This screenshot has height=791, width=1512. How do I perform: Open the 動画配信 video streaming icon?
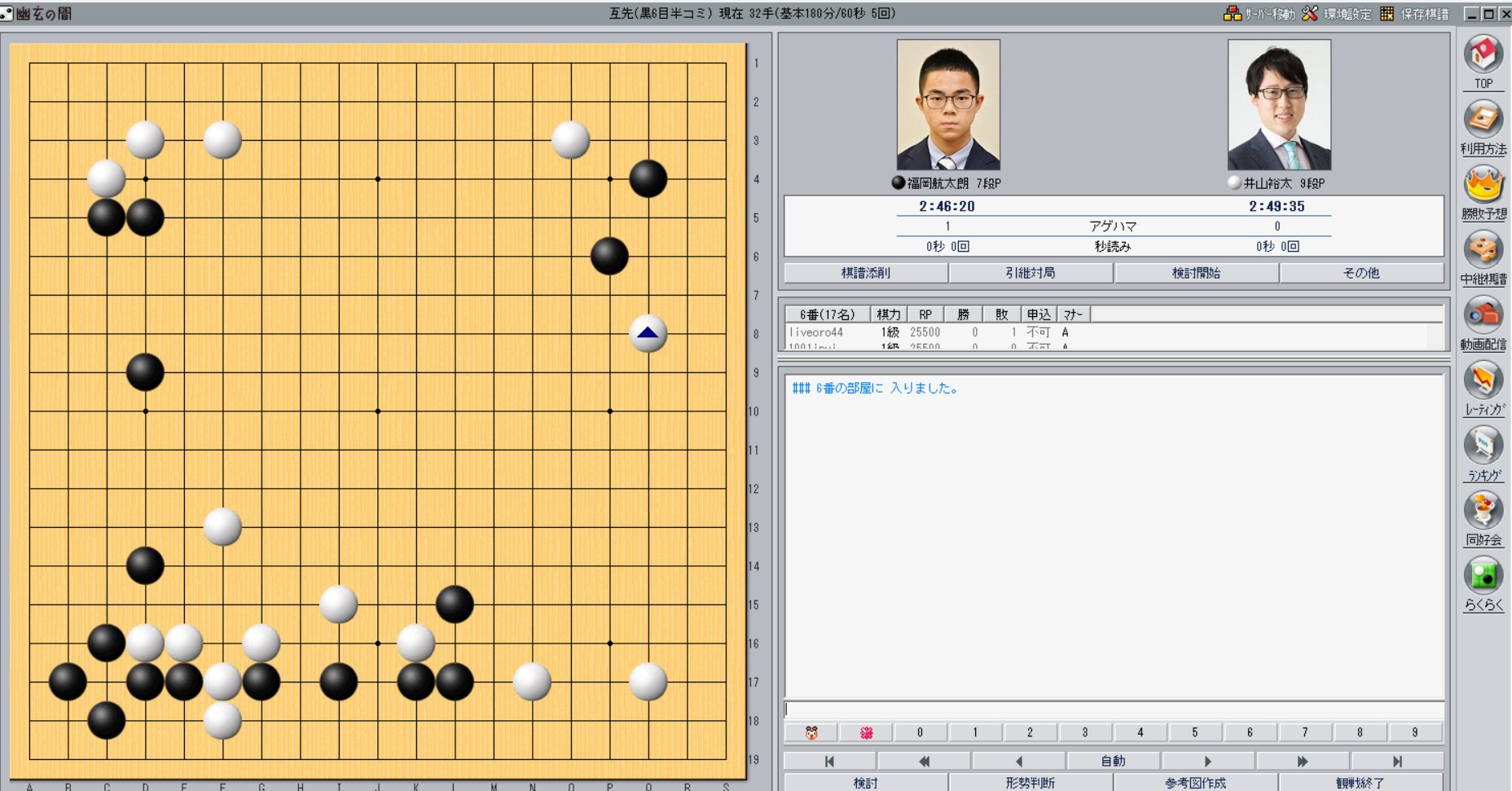(1483, 323)
